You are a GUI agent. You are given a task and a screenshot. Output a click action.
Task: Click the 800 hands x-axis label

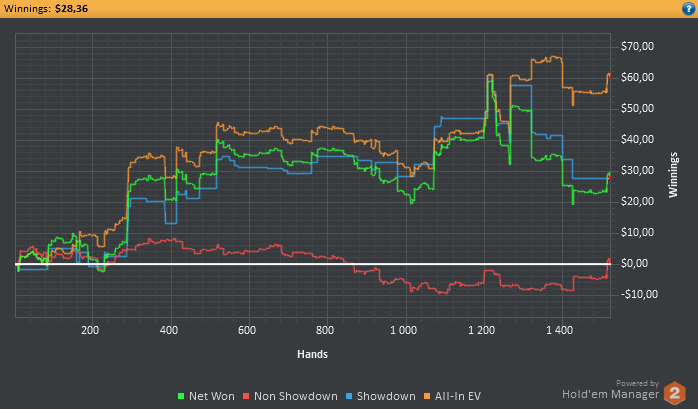325,330
